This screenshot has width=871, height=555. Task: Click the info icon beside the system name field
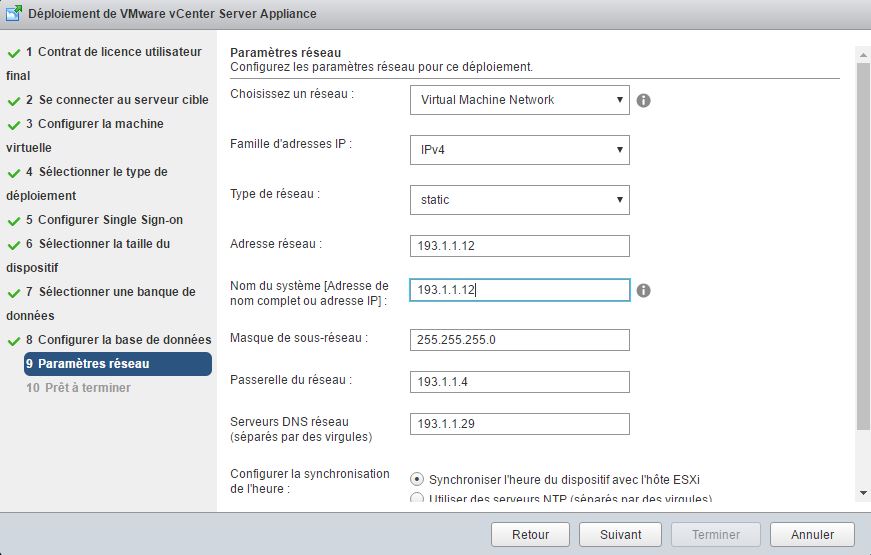coord(643,291)
